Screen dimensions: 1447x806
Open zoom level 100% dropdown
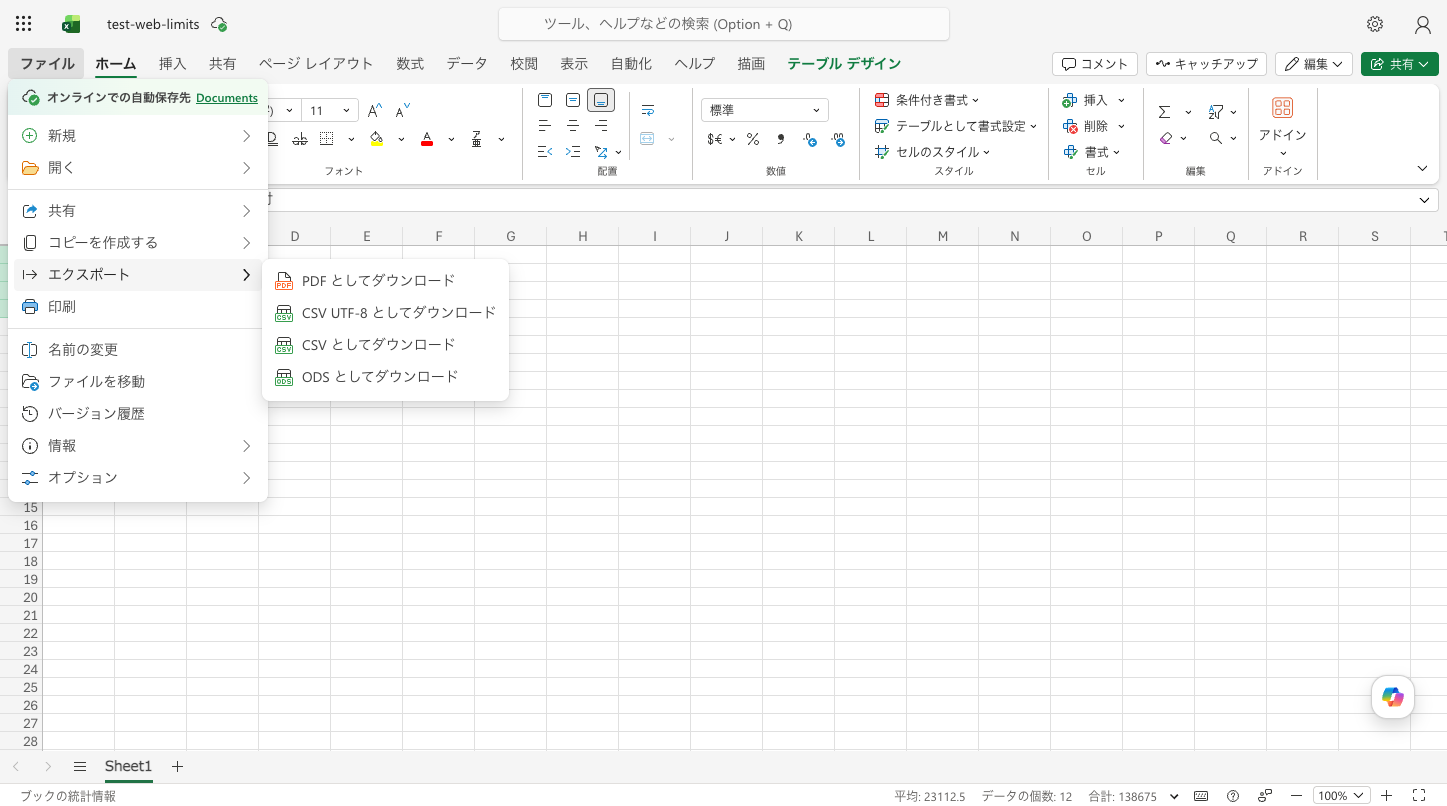tap(1341, 796)
